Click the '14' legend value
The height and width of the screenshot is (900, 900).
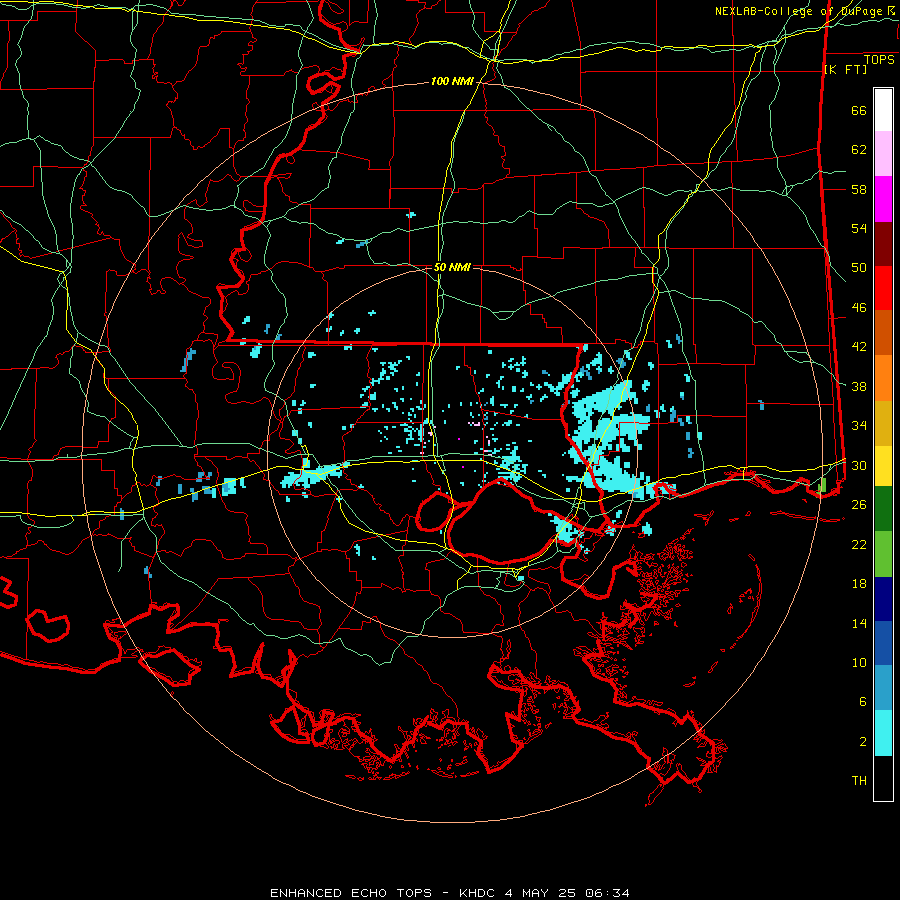(x=859, y=623)
